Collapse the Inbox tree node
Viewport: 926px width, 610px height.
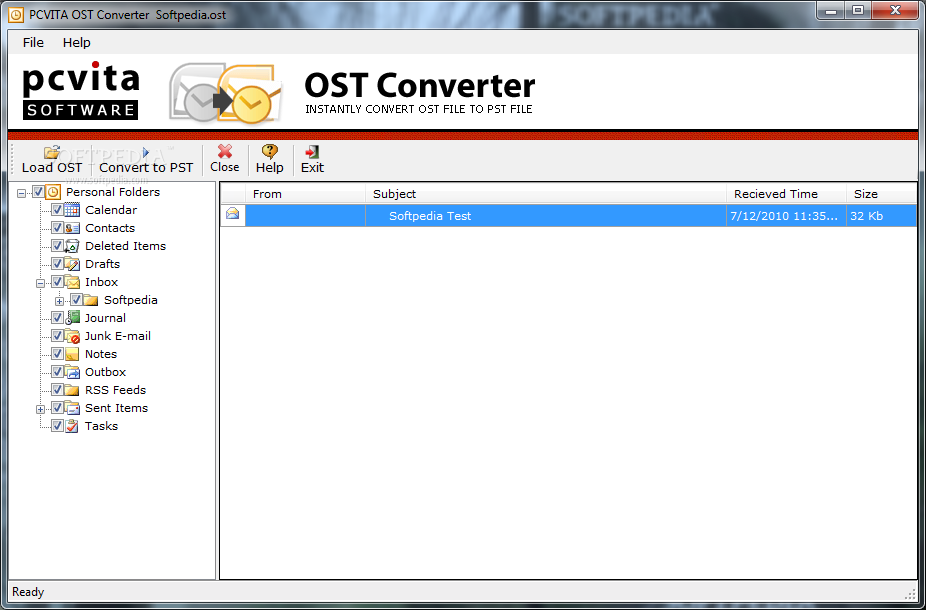point(41,283)
